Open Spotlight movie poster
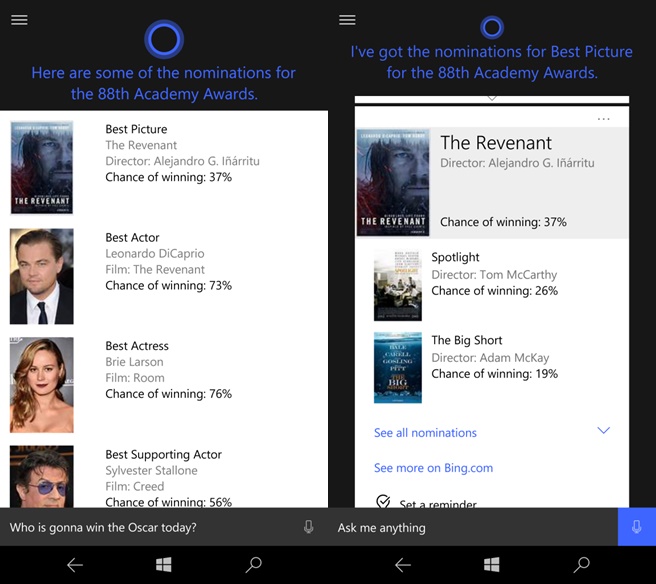656x584 pixels. [398, 286]
